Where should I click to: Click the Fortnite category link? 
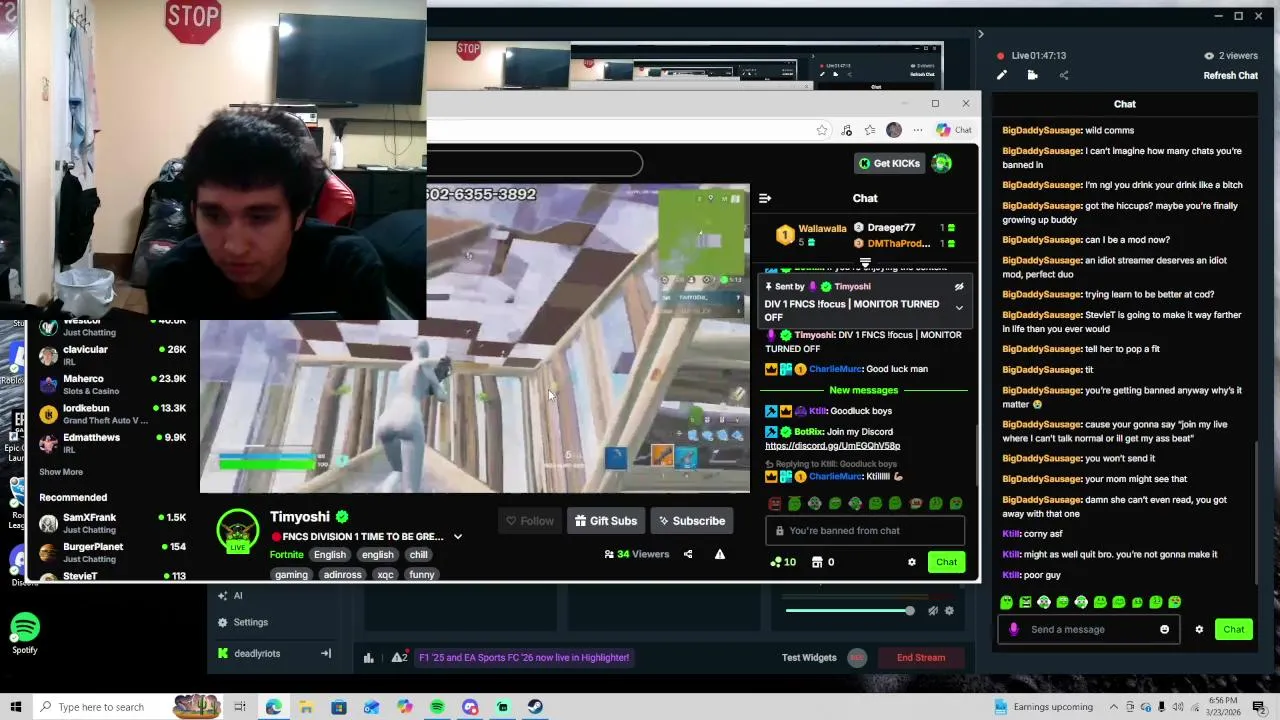pyautogui.click(x=286, y=555)
